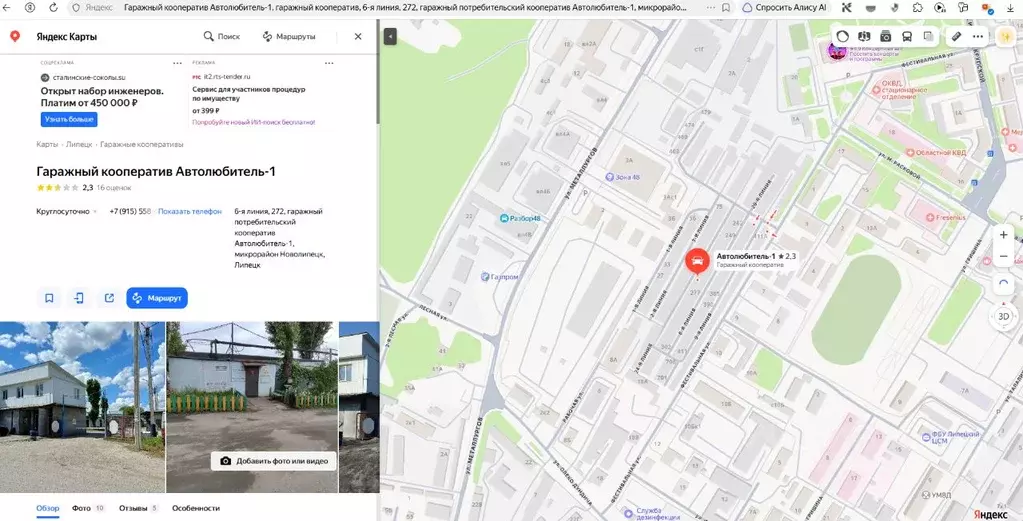The image size is (1023, 521).
Task: Collapse the side panel with the arrow tab
Action: pos(389,37)
